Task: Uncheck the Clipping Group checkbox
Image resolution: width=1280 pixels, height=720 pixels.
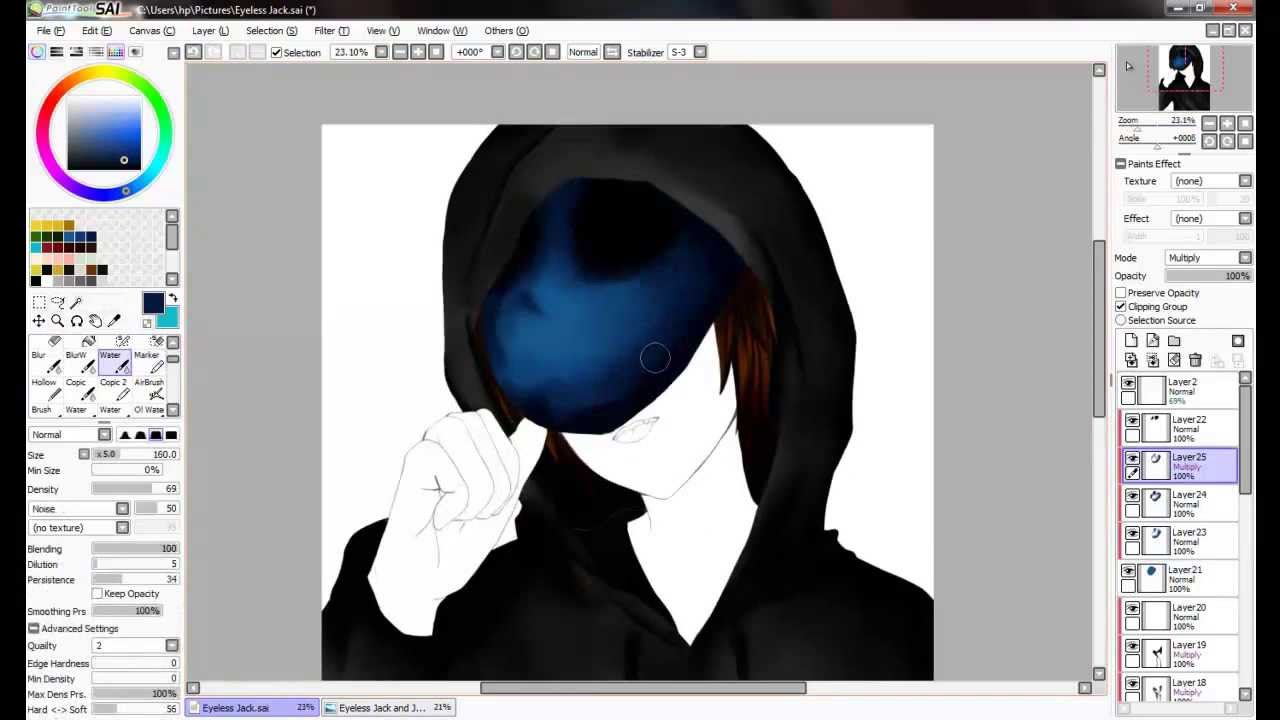Action: (1121, 307)
